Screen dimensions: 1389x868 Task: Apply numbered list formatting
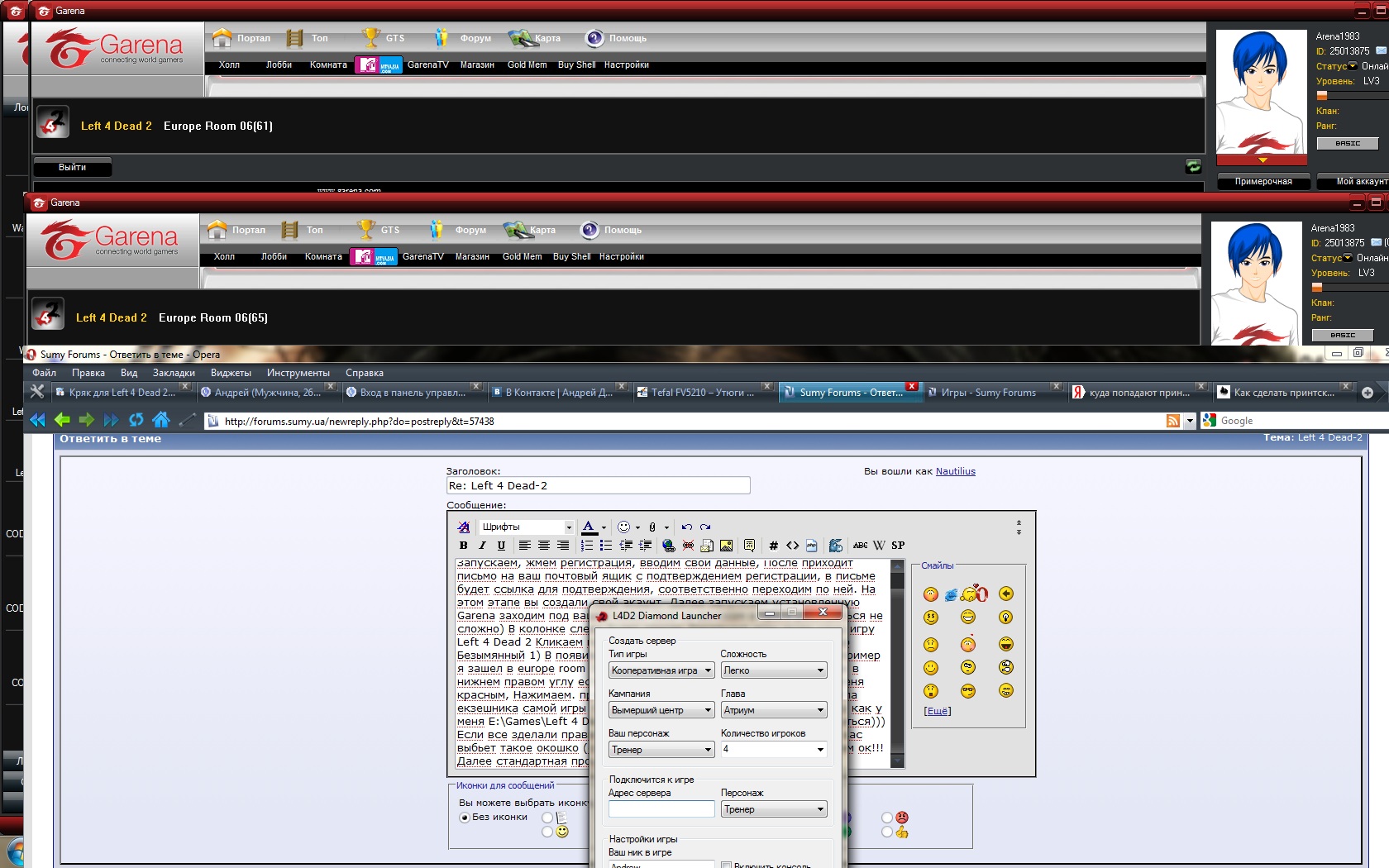pos(587,546)
